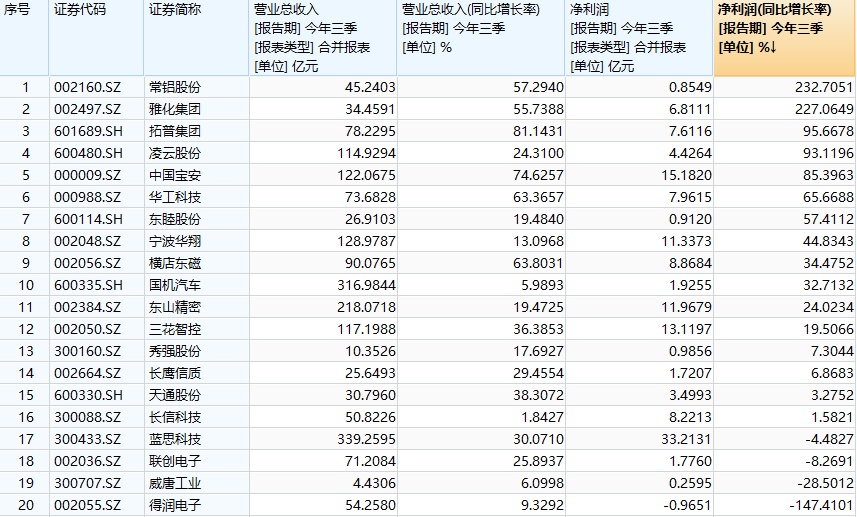Click revenue growth value 5.9893
Screen dimensions: 857x517
point(542,285)
